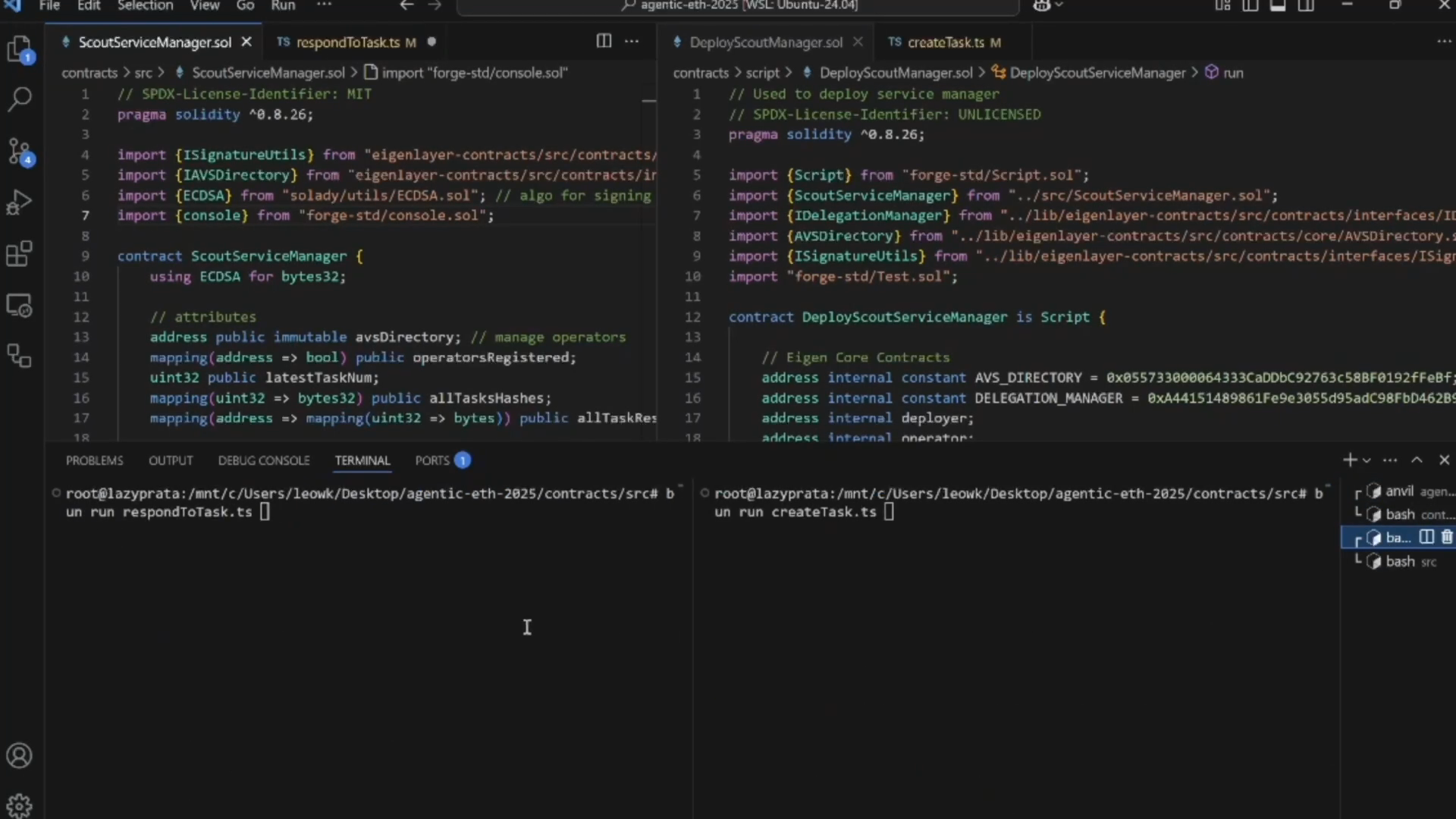The height and width of the screenshot is (819, 1456).
Task: Open more actions for left editor group
Action: [x=632, y=41]
